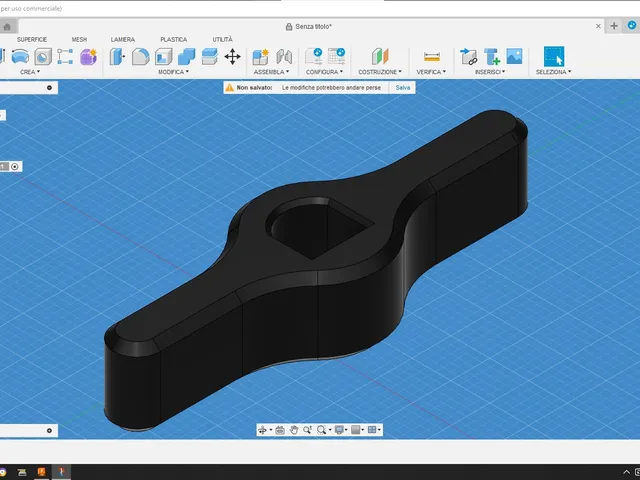Open the configuration table icon
Screen dimensions: 640x480
337,56
